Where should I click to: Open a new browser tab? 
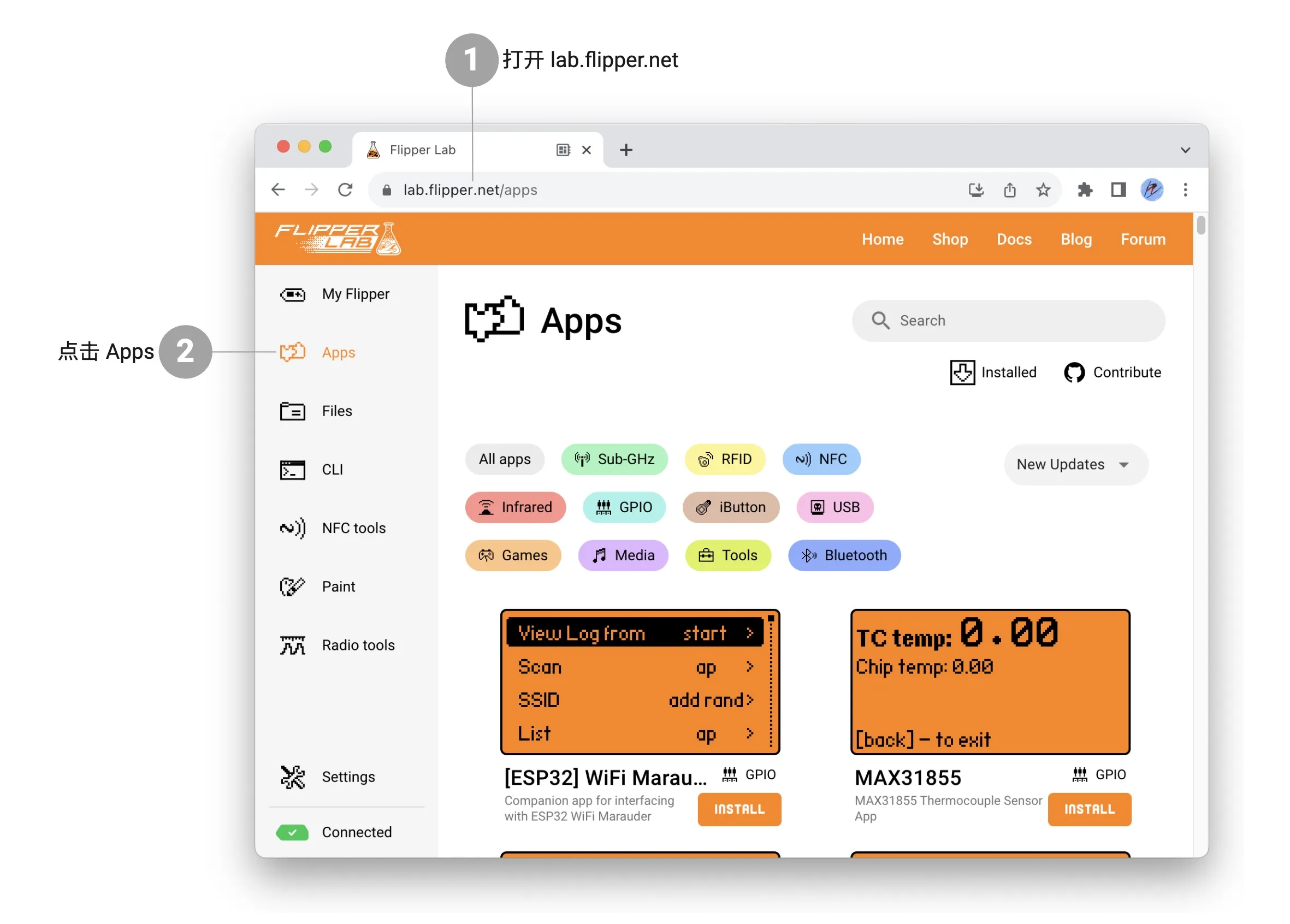(626, 150)
